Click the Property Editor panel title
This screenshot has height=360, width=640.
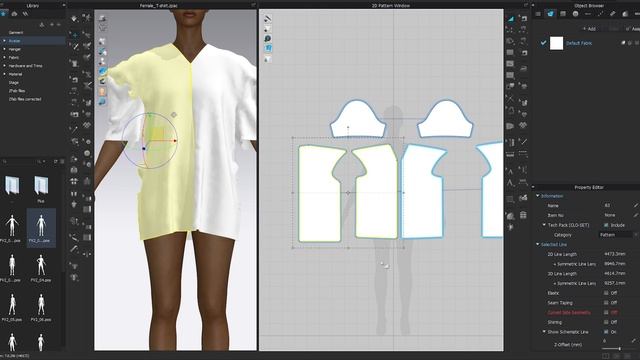589,187
